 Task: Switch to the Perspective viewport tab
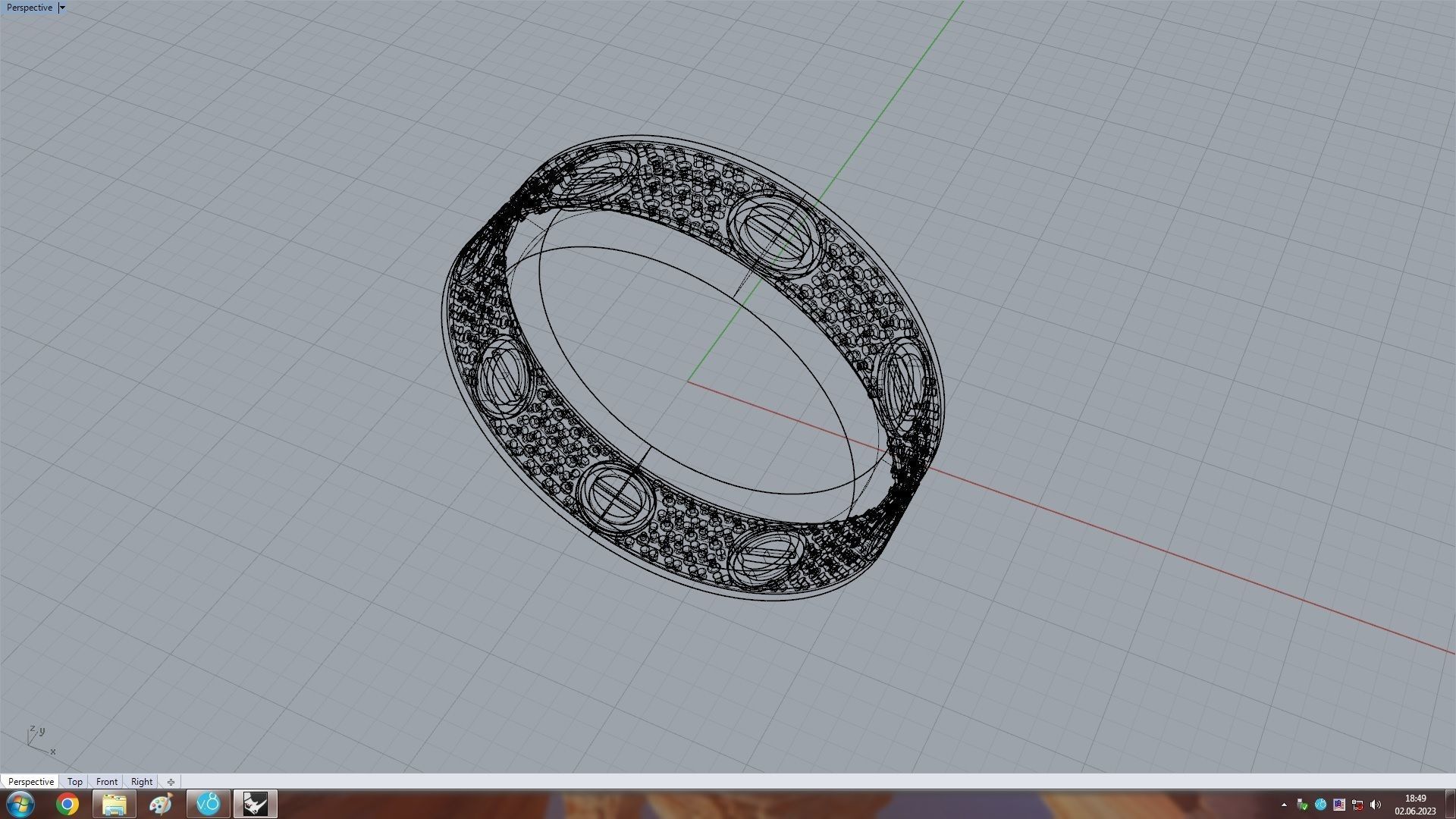30,781
